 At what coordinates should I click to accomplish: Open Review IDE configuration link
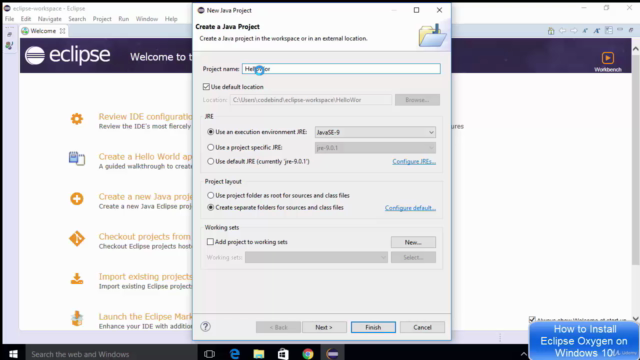tap(145, 117)
